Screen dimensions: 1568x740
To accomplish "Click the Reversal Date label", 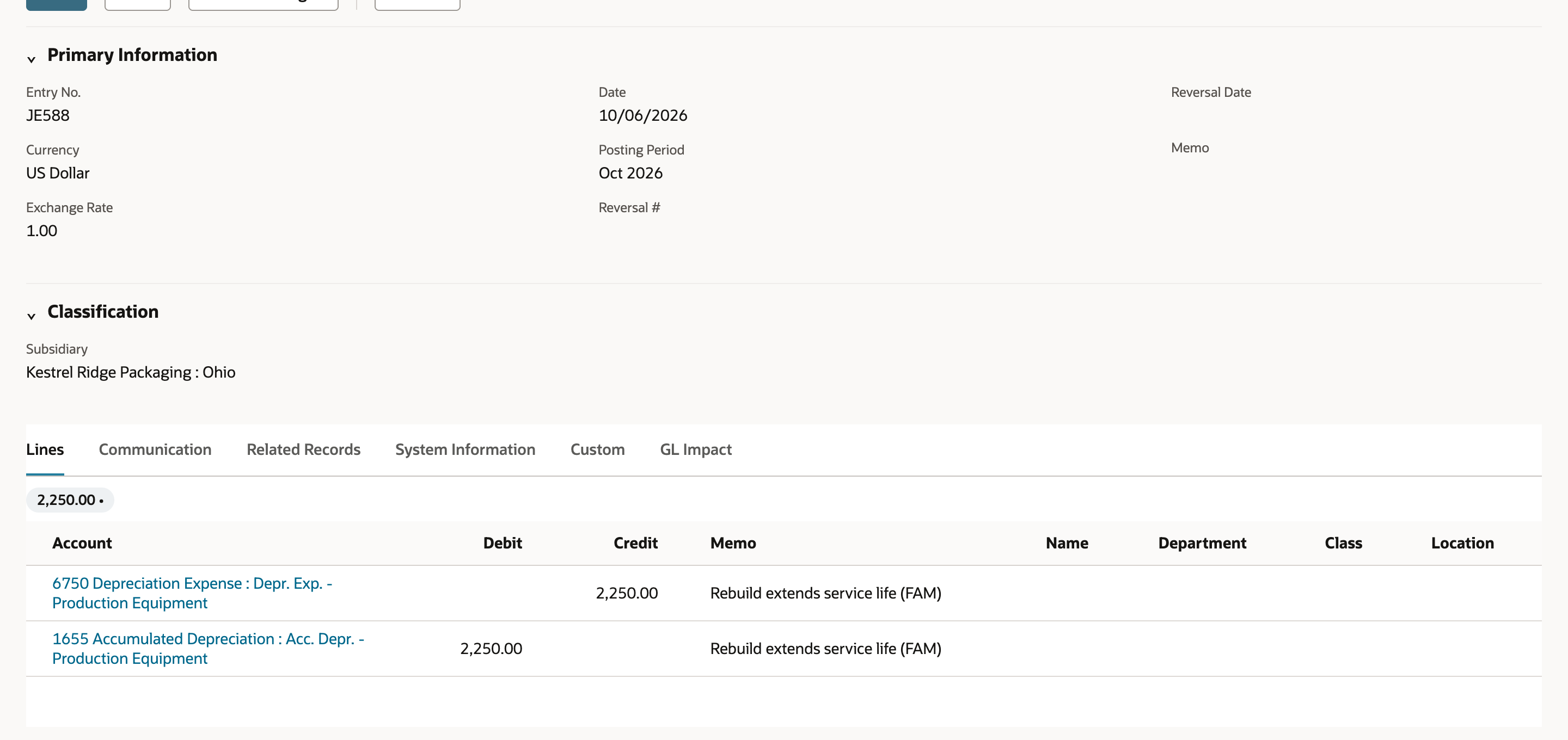I will coord(1211,92).
